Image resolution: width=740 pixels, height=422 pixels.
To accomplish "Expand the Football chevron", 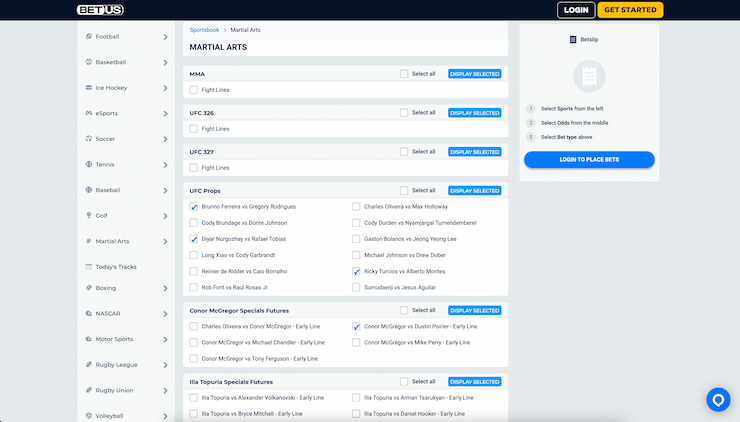I will coord(165,37).
